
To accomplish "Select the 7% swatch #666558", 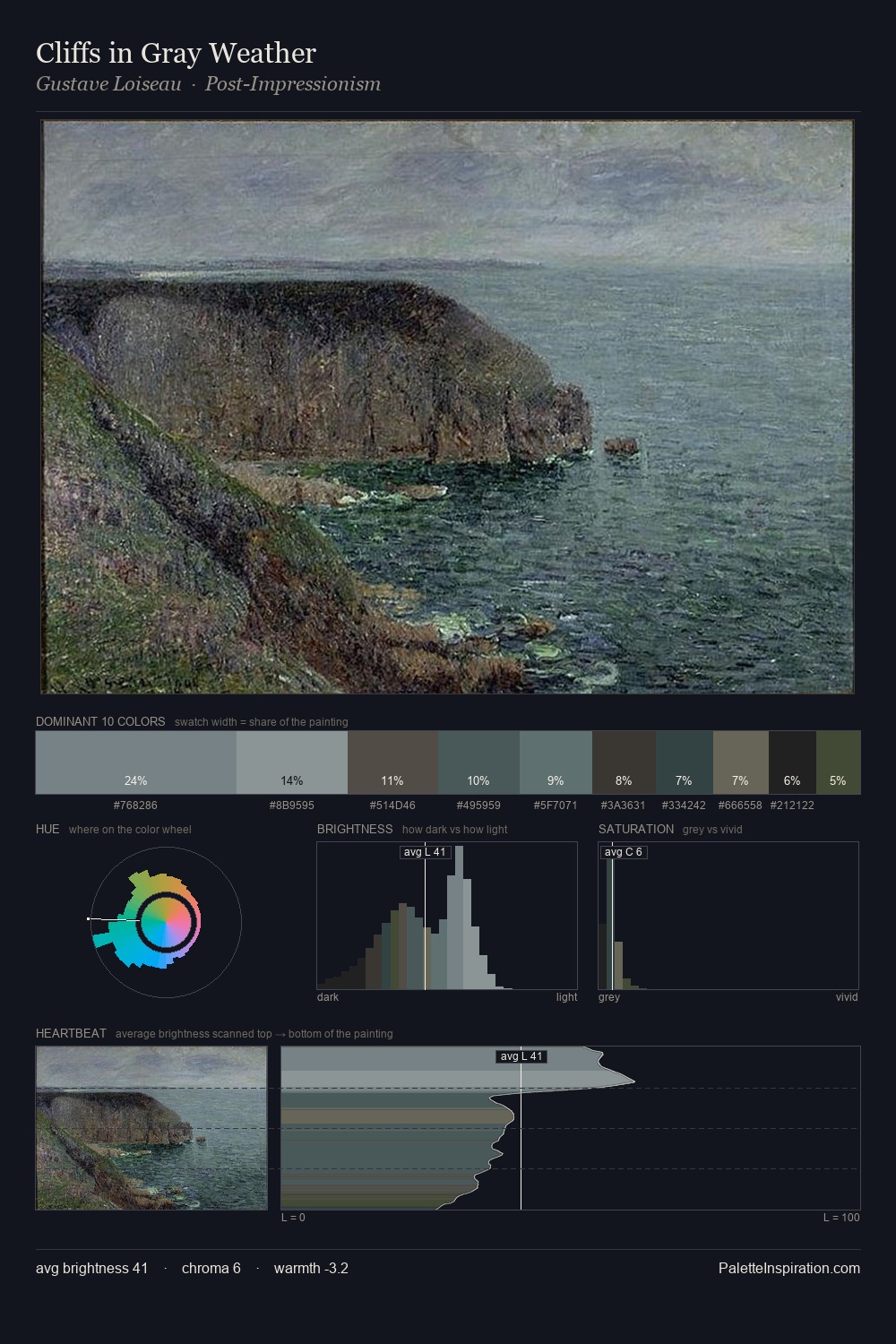I will coord(740,762).
